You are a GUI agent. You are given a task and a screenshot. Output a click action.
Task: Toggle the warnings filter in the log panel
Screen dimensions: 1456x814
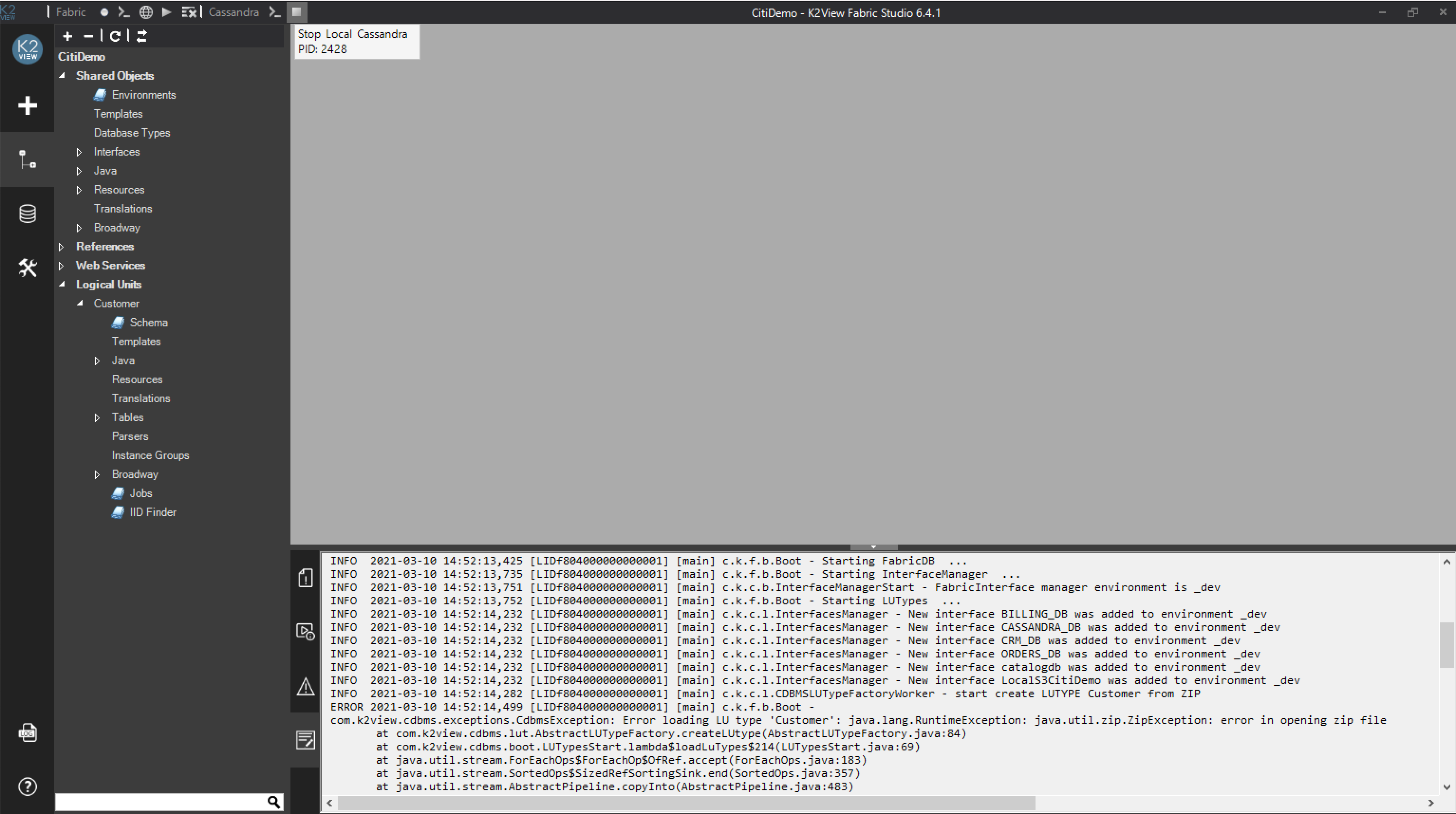pos(305,687)
